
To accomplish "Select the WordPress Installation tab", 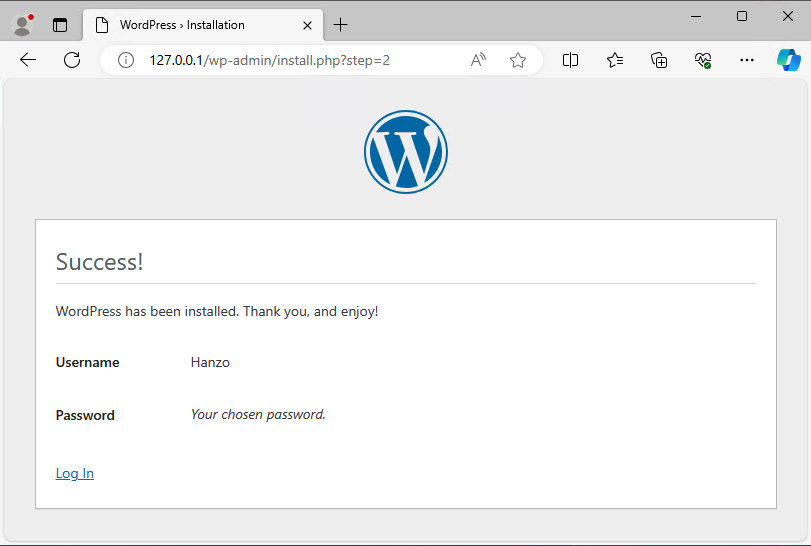I will [190, 25].
